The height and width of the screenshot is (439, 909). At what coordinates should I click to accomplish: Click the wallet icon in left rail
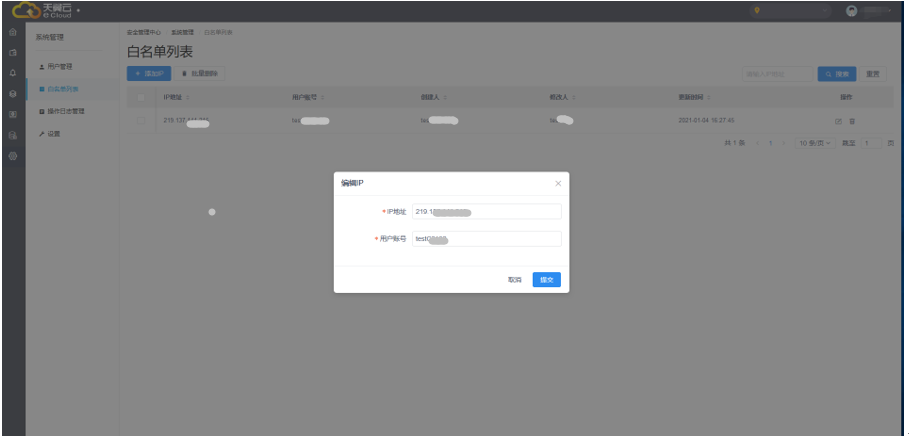(x=13, y=52)
